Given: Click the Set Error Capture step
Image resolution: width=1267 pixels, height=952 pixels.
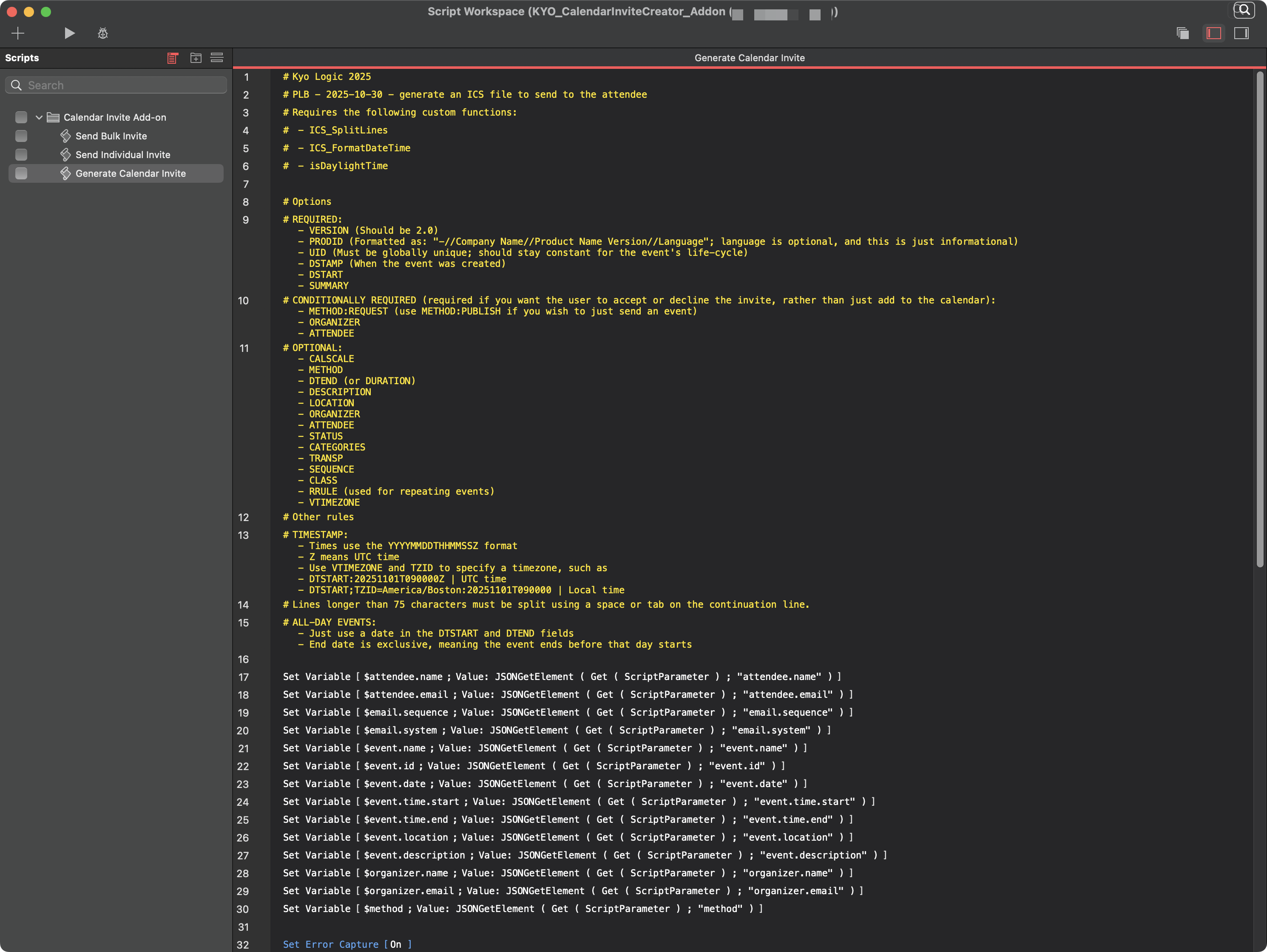Looking at the screenshot, I should point(330,944).
